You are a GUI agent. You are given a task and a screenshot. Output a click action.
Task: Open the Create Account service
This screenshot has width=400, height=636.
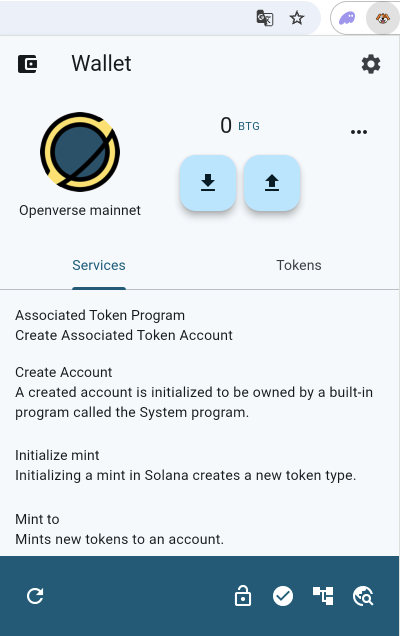coord(194,392)
